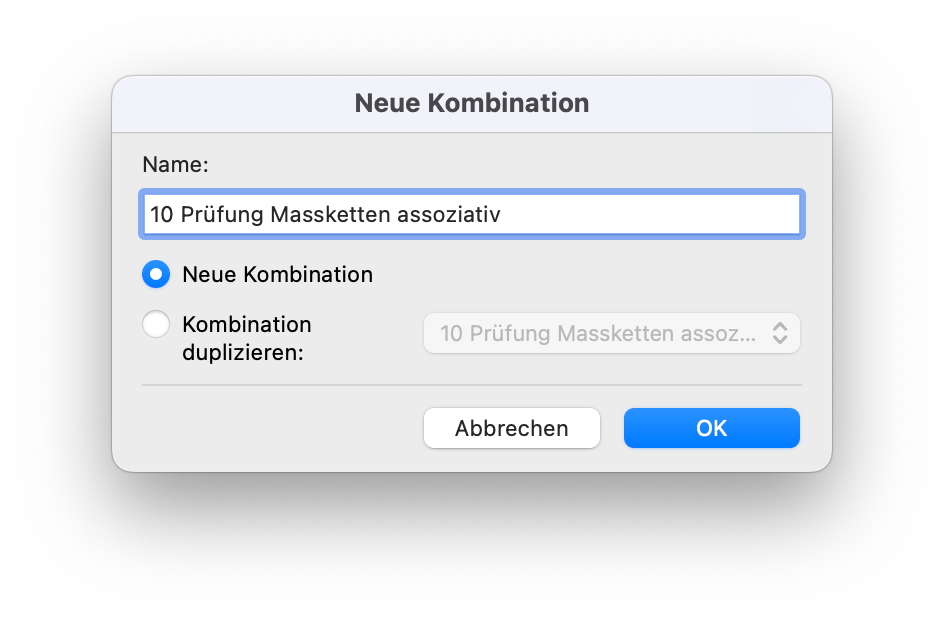Select the Neue Kombination radio button
This screenshot has height=620, width=944.
click(156, 274)
